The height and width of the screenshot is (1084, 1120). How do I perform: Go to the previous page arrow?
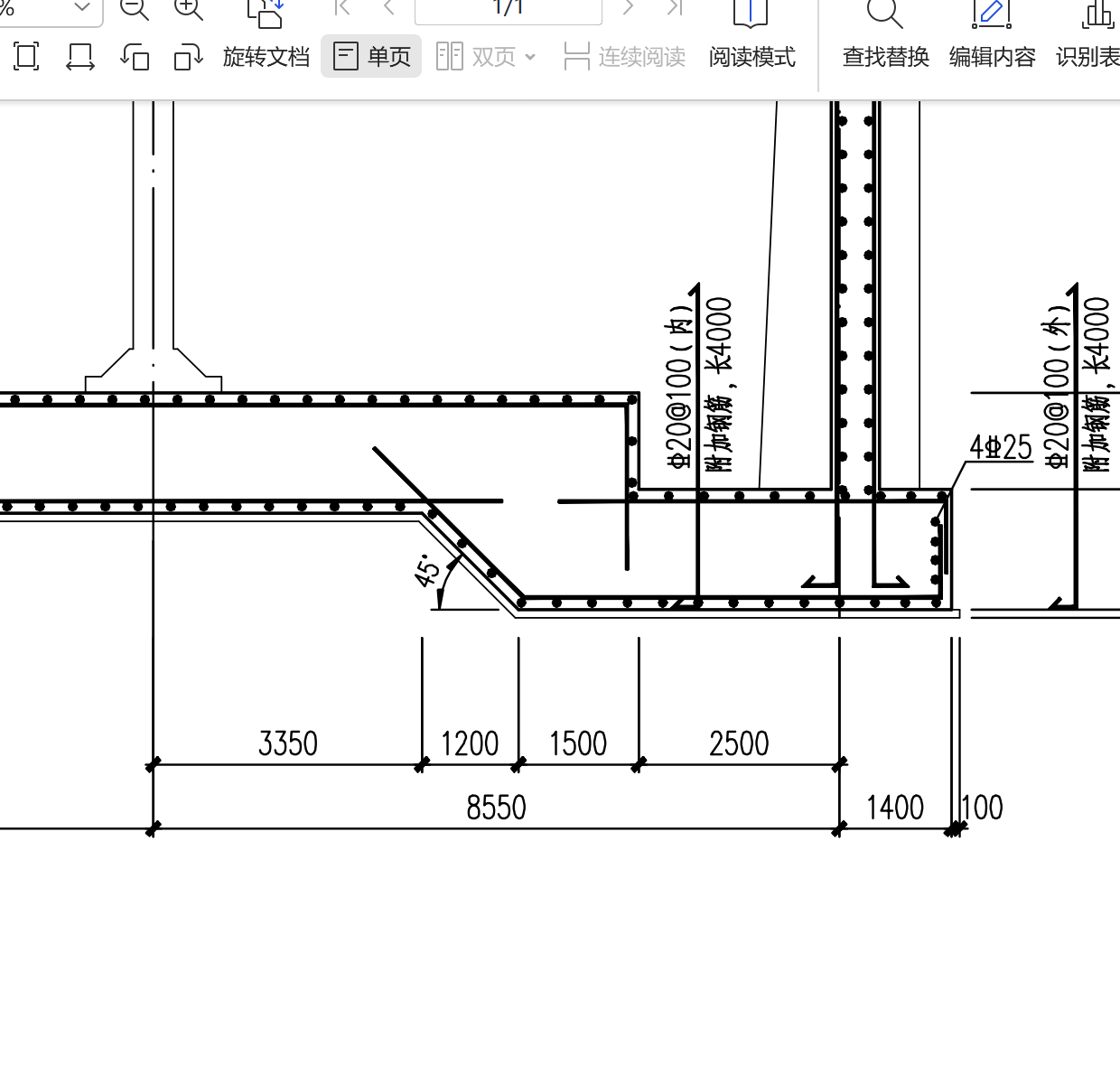[389, 8]
